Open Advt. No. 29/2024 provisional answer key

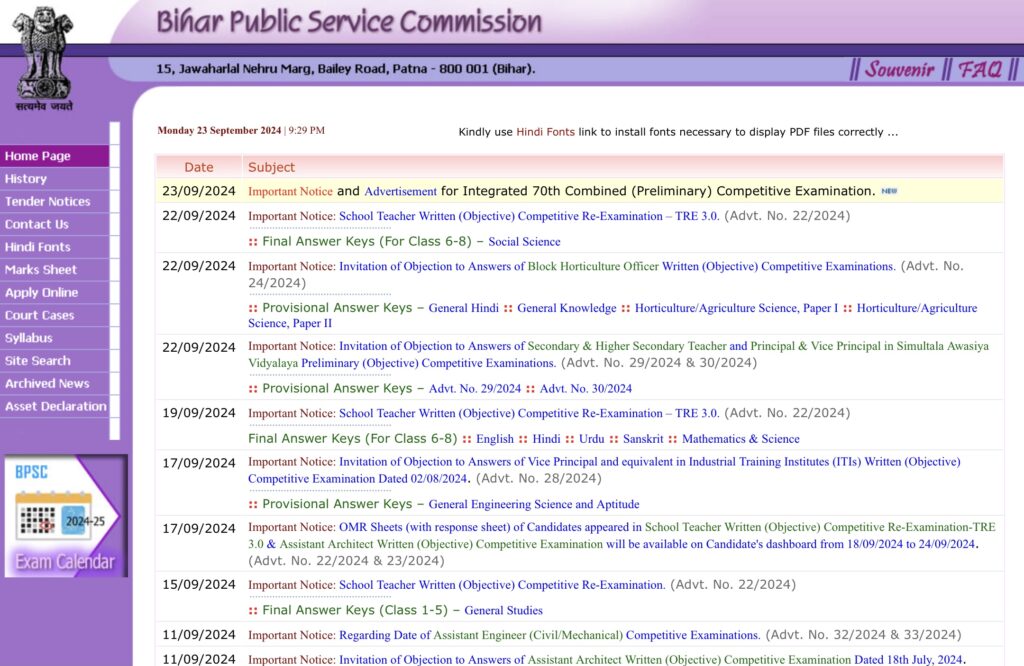pos(475,388)
